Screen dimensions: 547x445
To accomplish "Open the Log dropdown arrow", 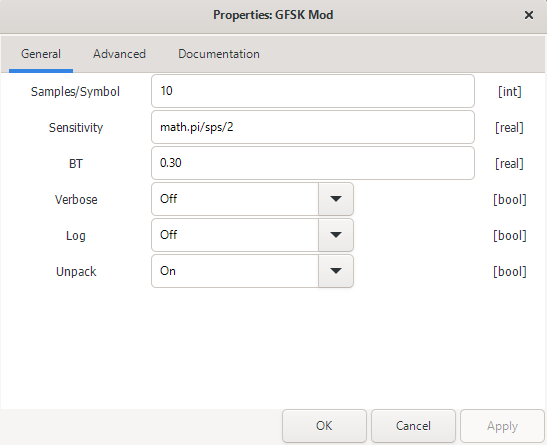I will click(x=336, y=235).
